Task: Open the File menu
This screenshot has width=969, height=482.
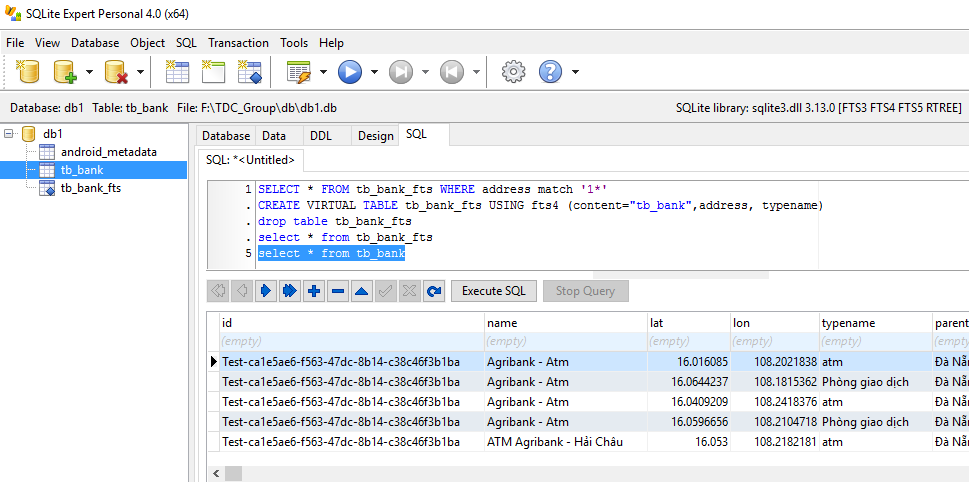Action: point(15,43)
